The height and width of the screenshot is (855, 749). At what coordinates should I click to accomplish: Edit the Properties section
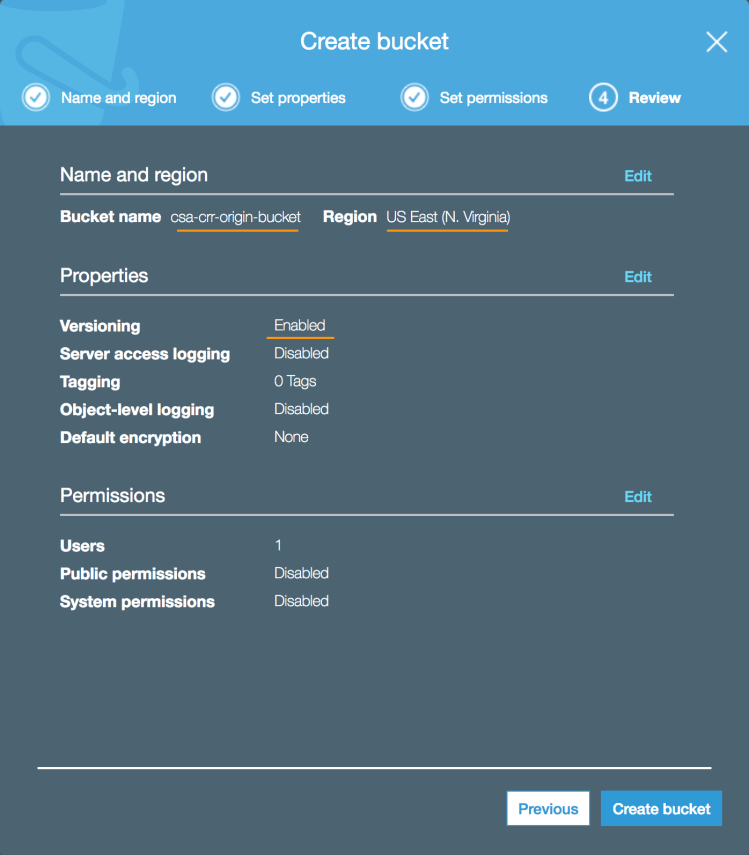coord(638,277)
